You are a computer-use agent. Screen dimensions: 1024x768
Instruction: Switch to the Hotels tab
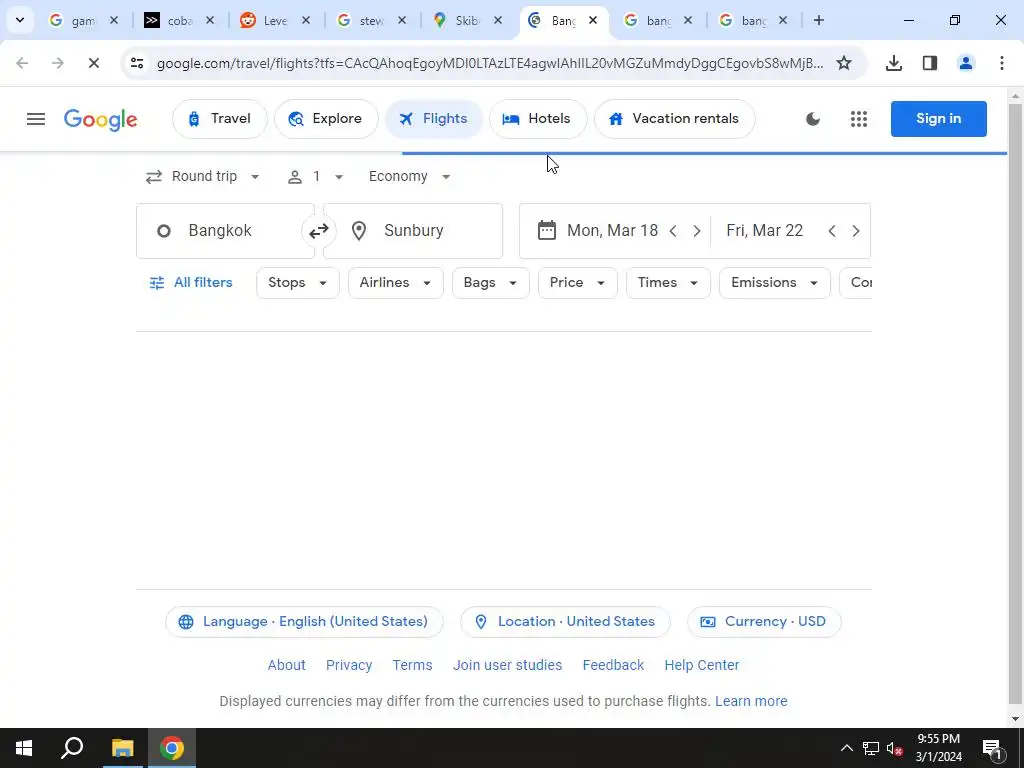(x=537, y=119)
